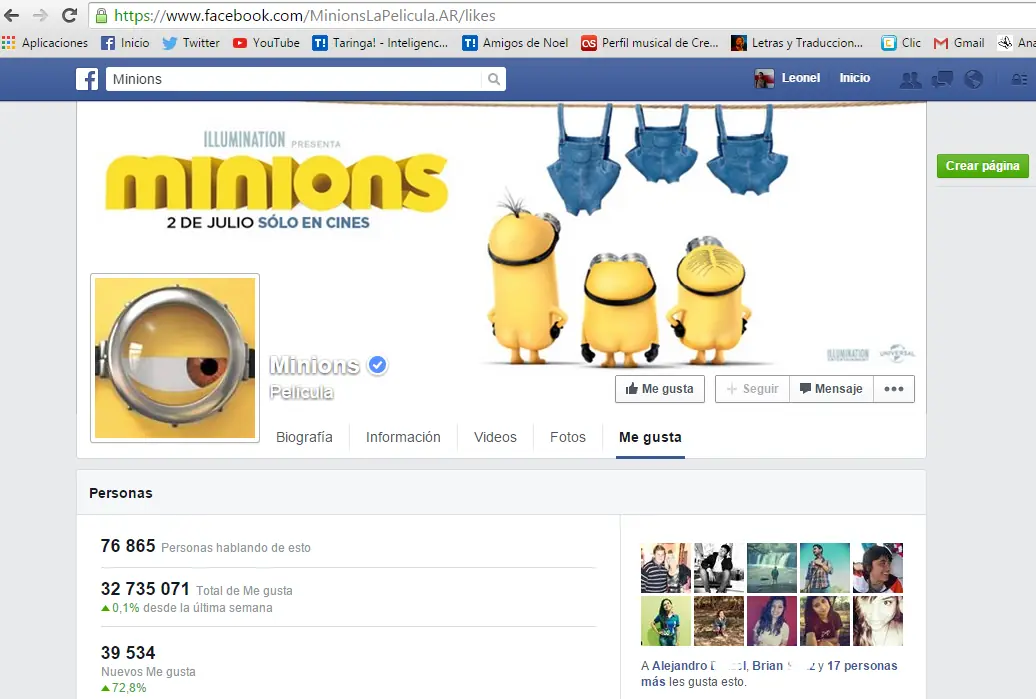Screen dimensions: 1036x699
Task: Click the green-background woman friend thumbnail
Action: pyautogui.click(x=666, y=621)
